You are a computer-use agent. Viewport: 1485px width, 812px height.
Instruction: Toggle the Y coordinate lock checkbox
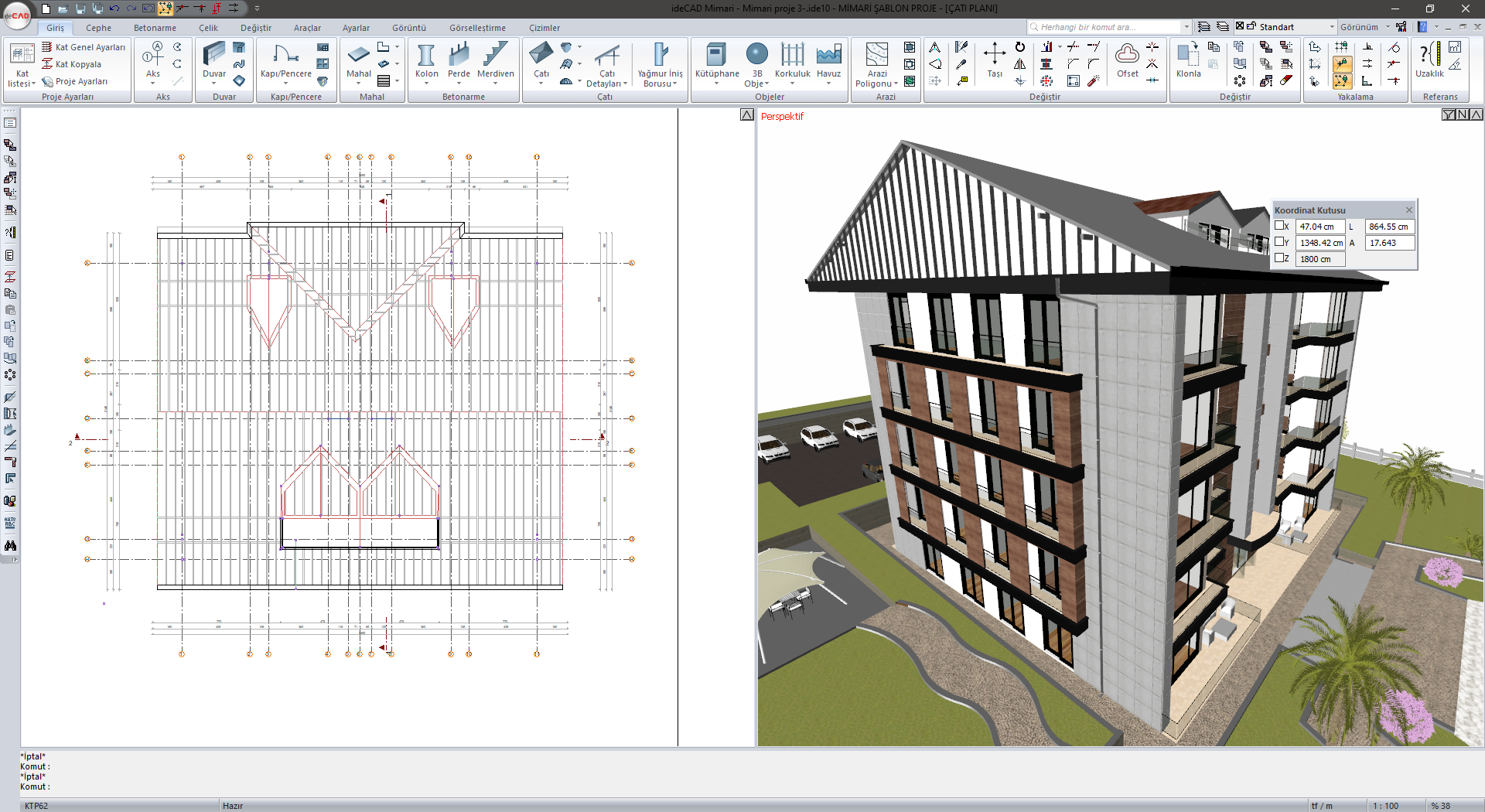tap(1279, 242)
